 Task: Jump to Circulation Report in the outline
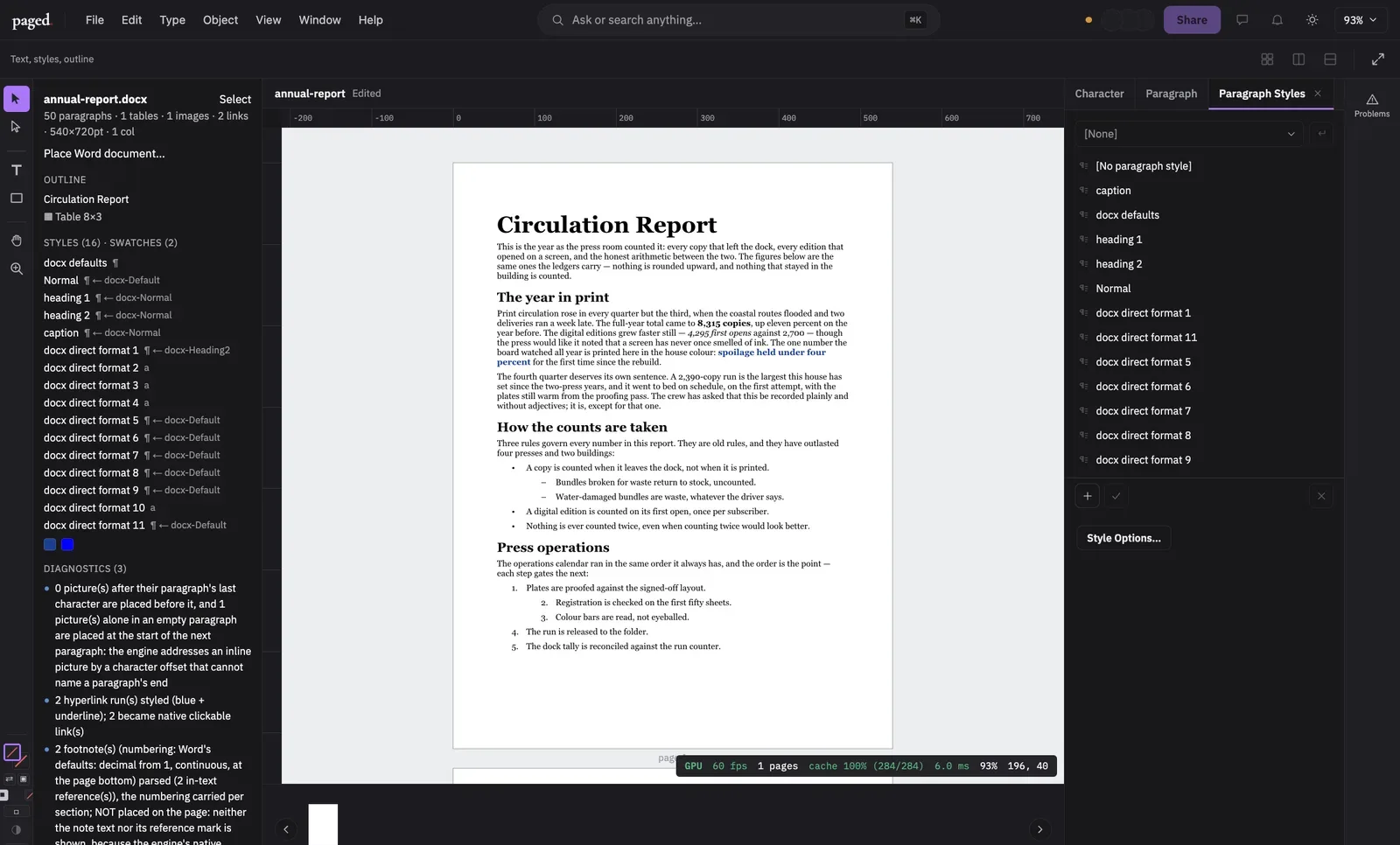[86, 199]
